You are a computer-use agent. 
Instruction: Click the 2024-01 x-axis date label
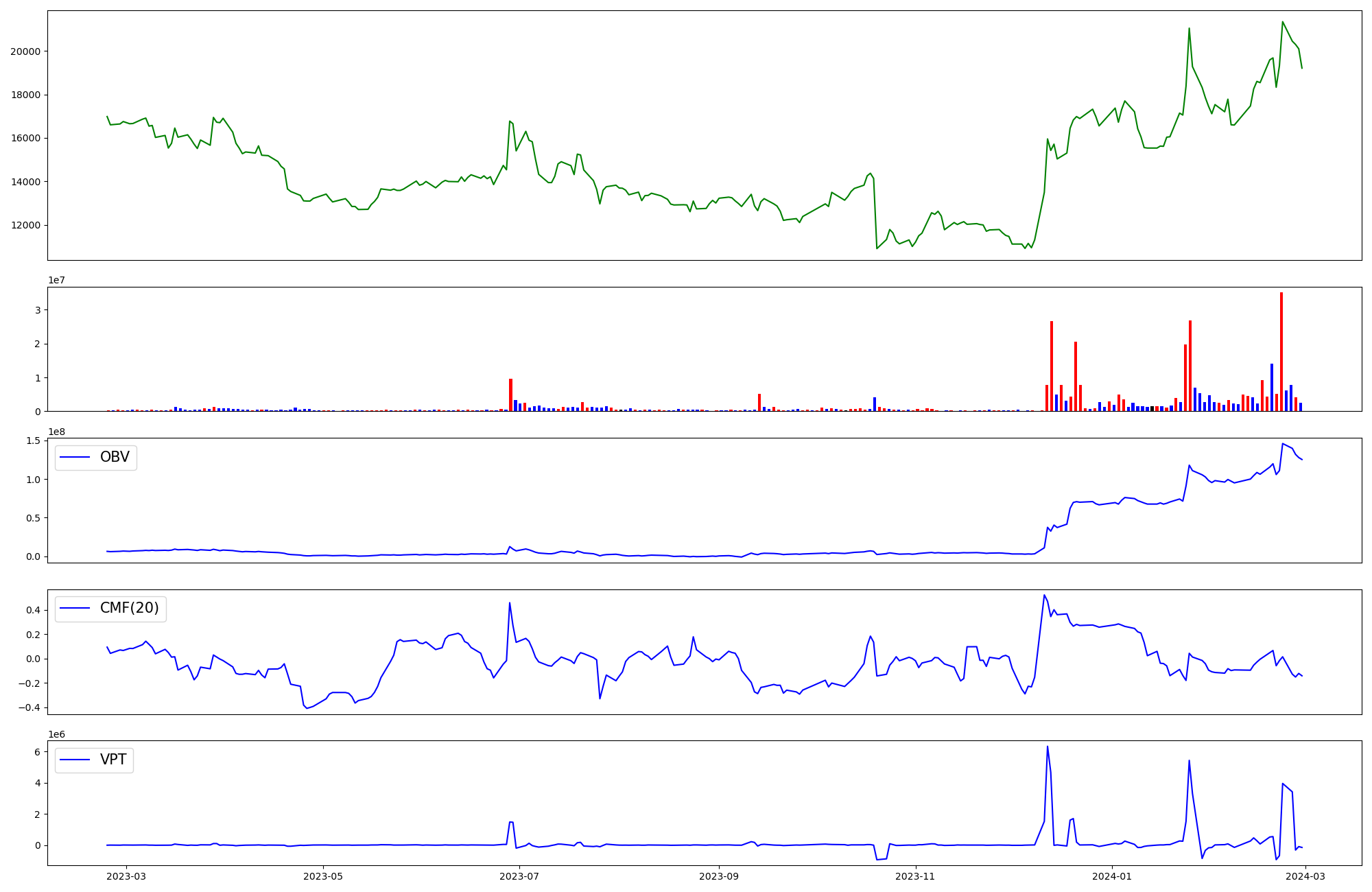pyautogui.click(x=1111, y=876)
